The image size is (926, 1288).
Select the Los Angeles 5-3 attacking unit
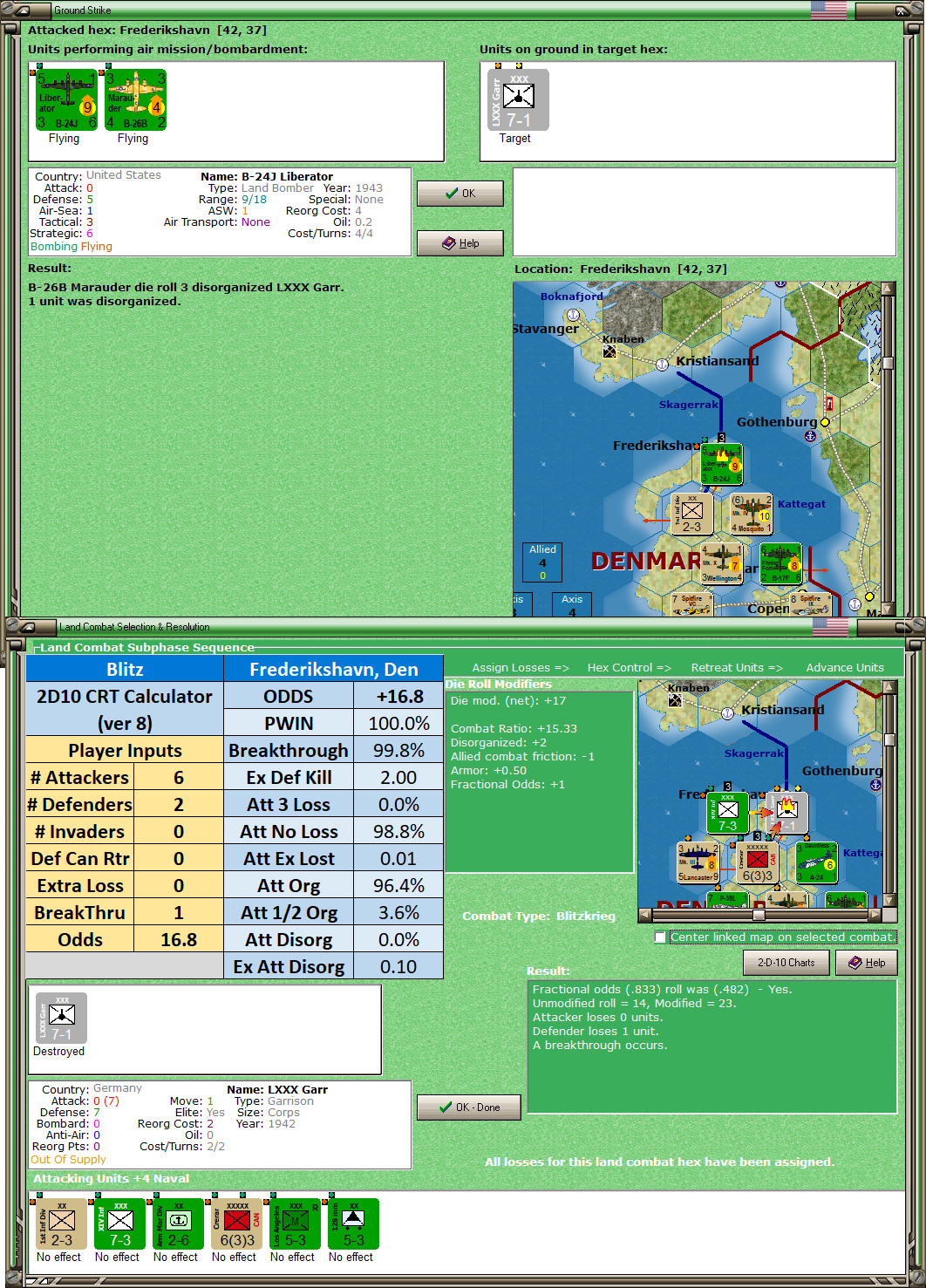pos(293,1223)
